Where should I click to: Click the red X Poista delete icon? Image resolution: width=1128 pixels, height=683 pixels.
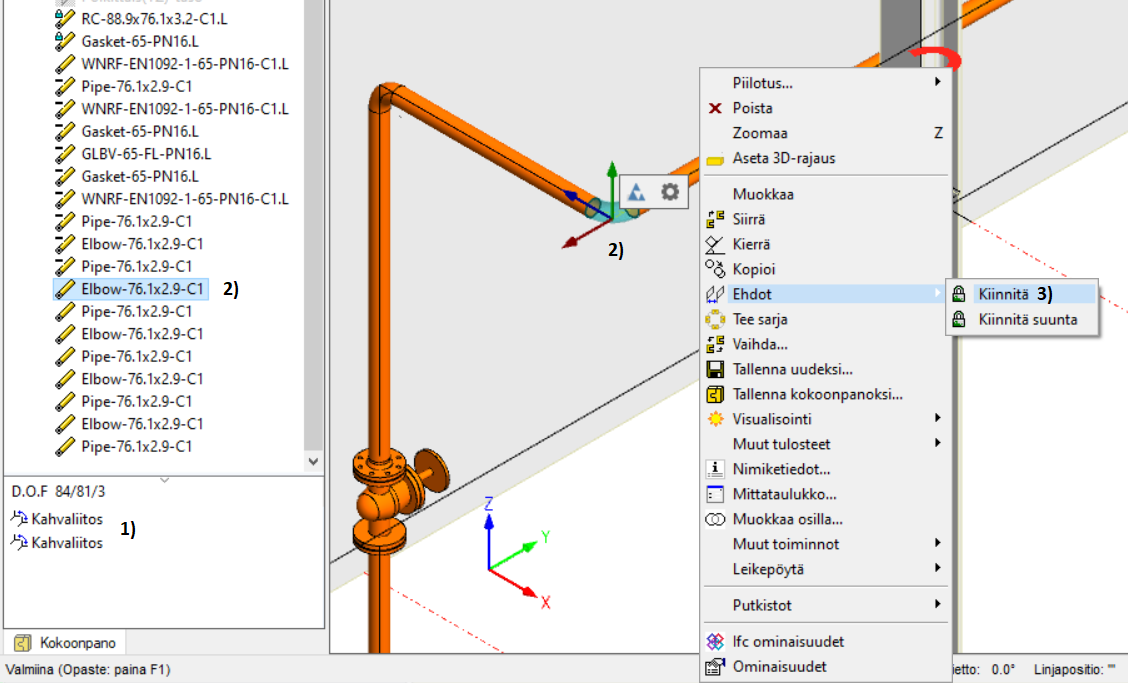coord(715,108)
